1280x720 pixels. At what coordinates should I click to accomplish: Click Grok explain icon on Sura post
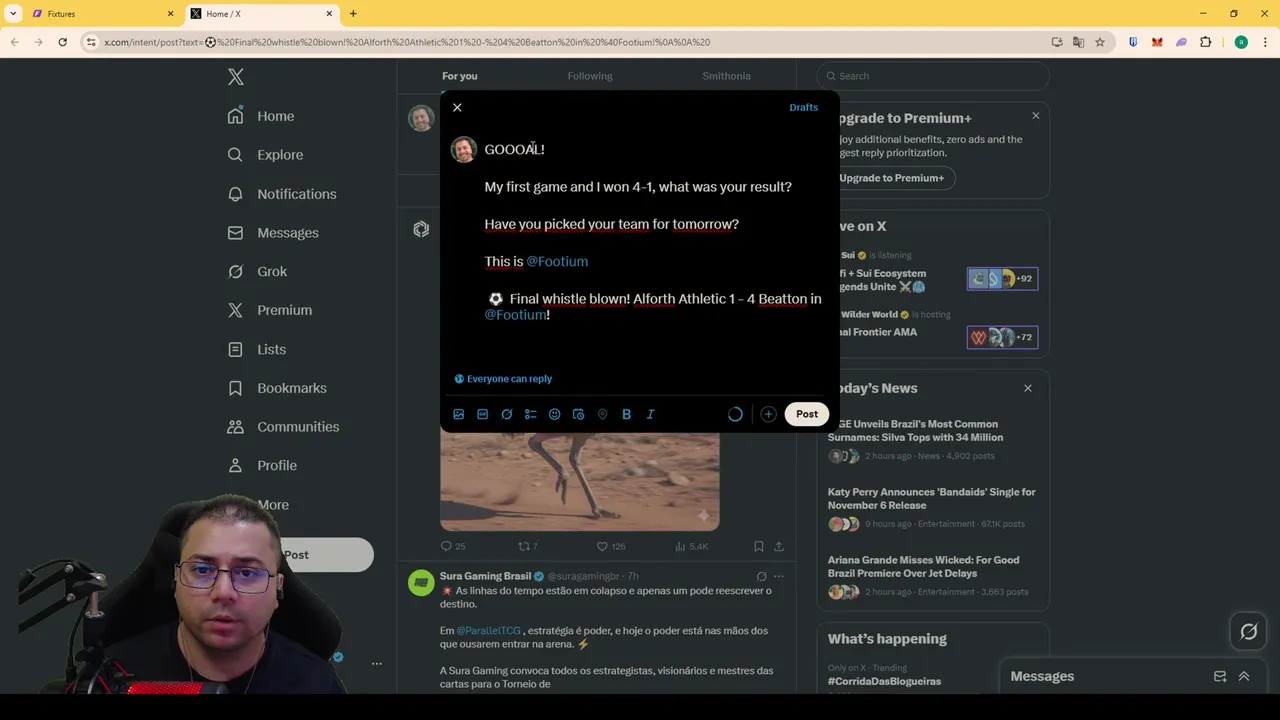[x=761, y=577]
